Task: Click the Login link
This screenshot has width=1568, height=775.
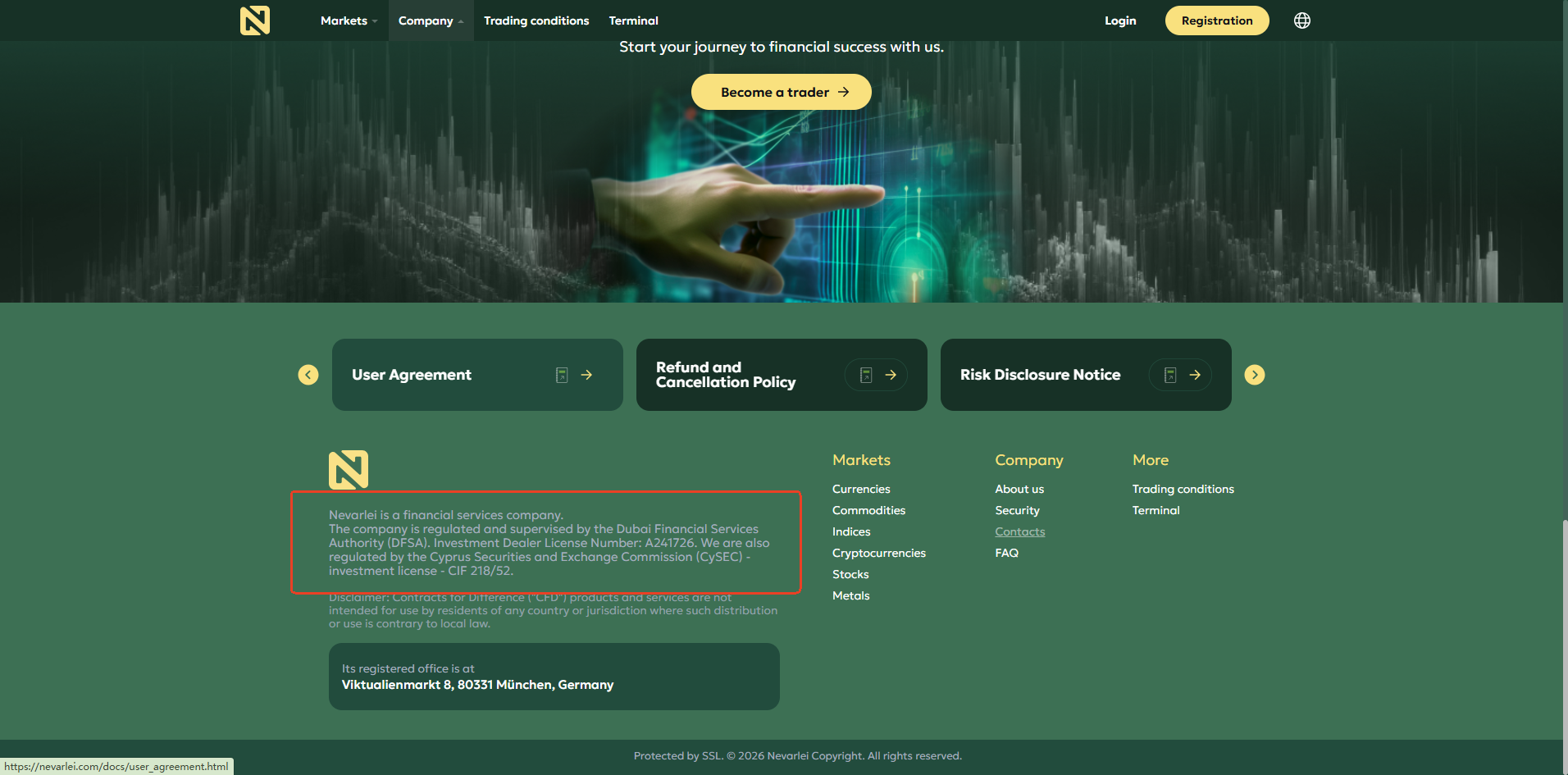Action: [x=1119, y=21]
